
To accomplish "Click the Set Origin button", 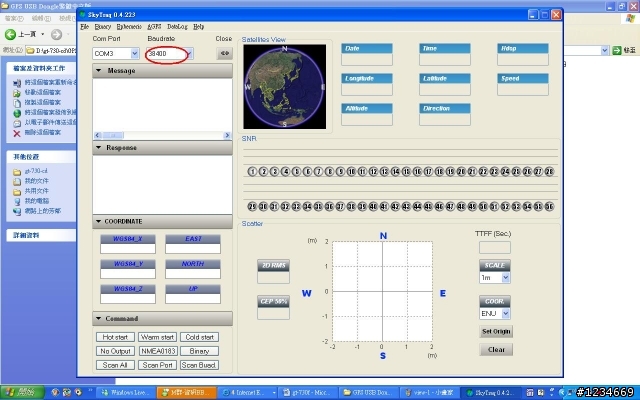I will tap(496, 331).
